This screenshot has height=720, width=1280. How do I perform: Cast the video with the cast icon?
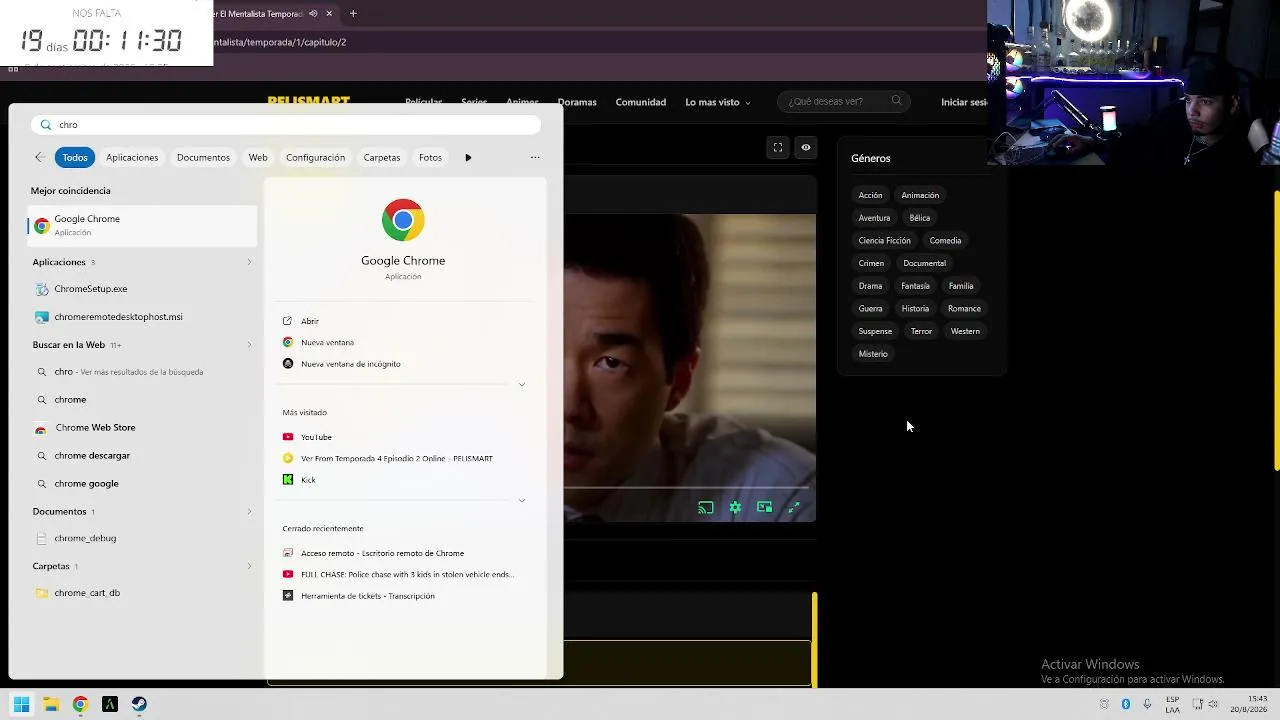706,507
